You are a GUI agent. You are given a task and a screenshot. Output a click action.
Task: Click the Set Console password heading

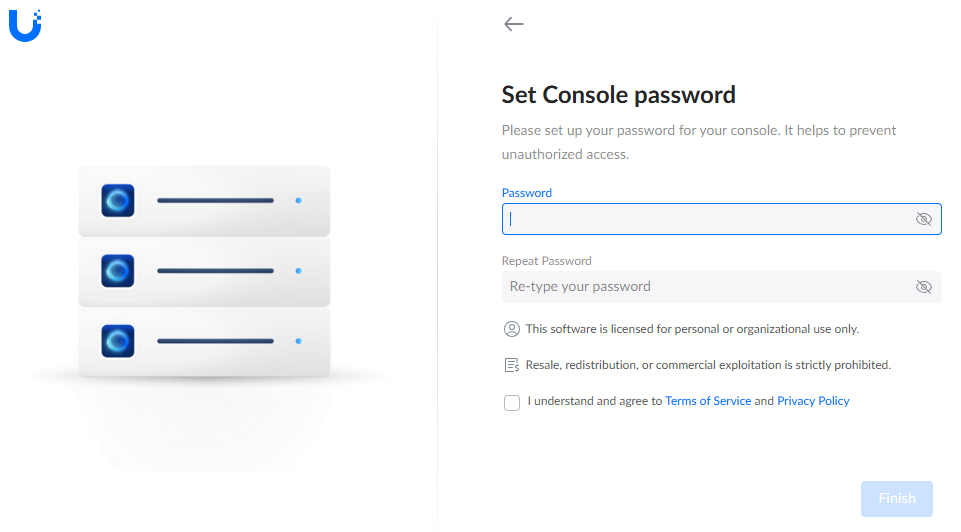click(x=618, y=95)
